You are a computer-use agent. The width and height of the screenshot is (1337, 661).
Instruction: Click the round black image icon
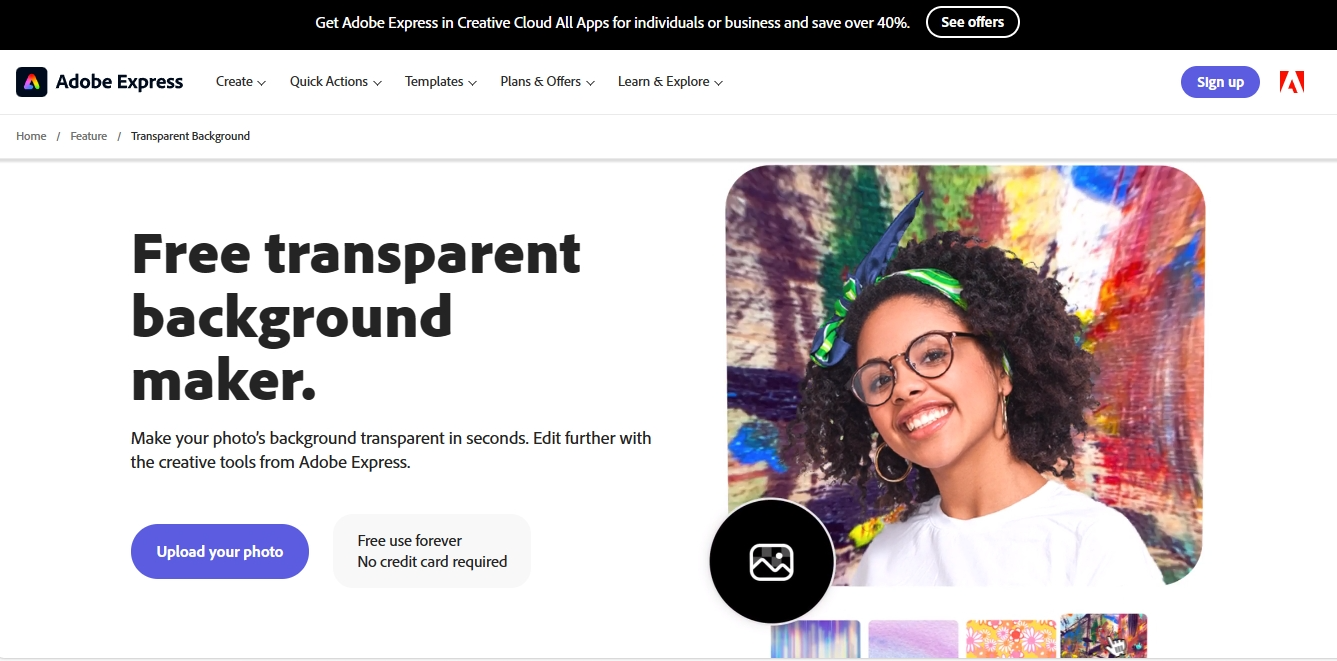771,561
